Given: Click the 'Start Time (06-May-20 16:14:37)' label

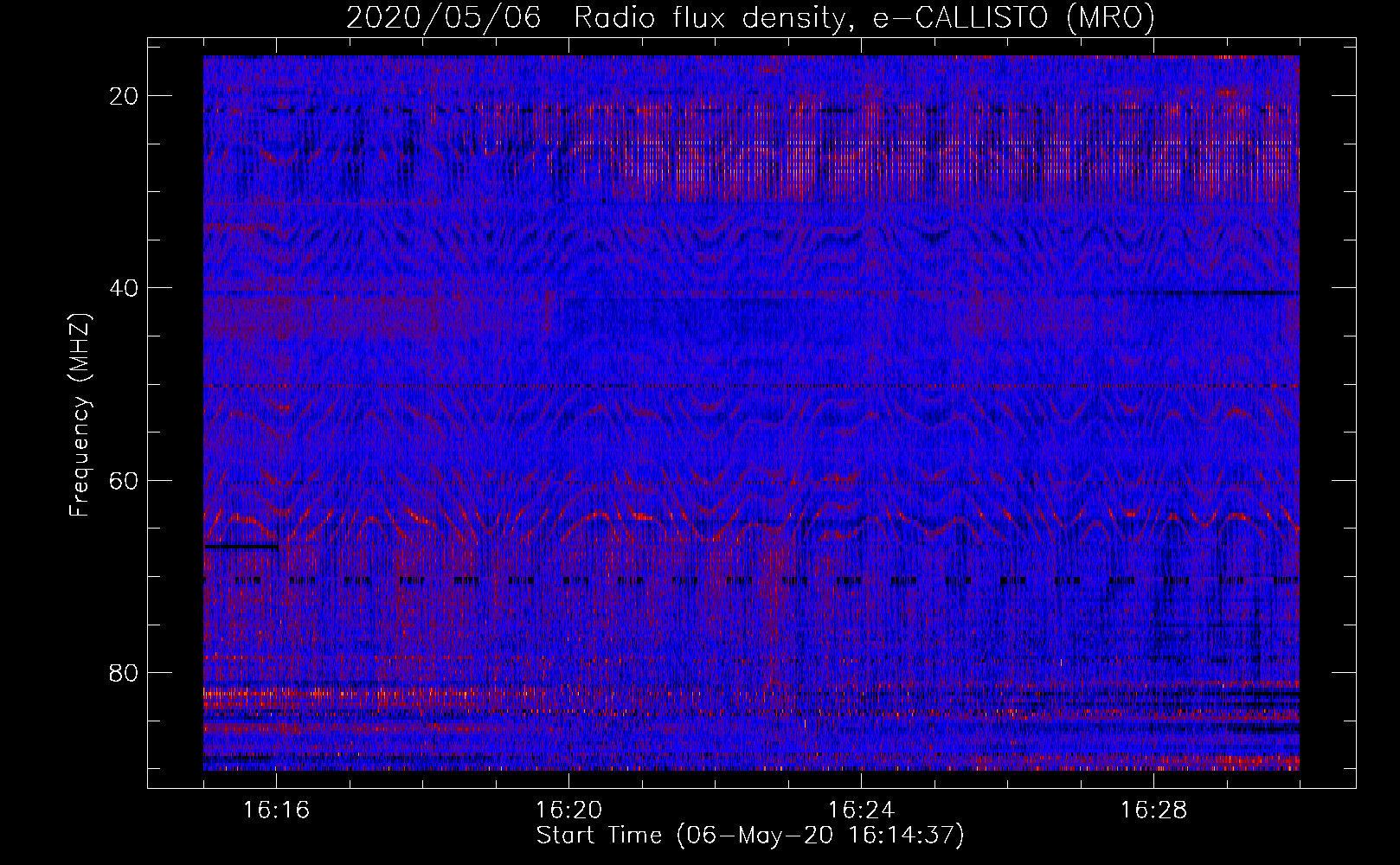Looking at the screenshot, I should 750,836.
